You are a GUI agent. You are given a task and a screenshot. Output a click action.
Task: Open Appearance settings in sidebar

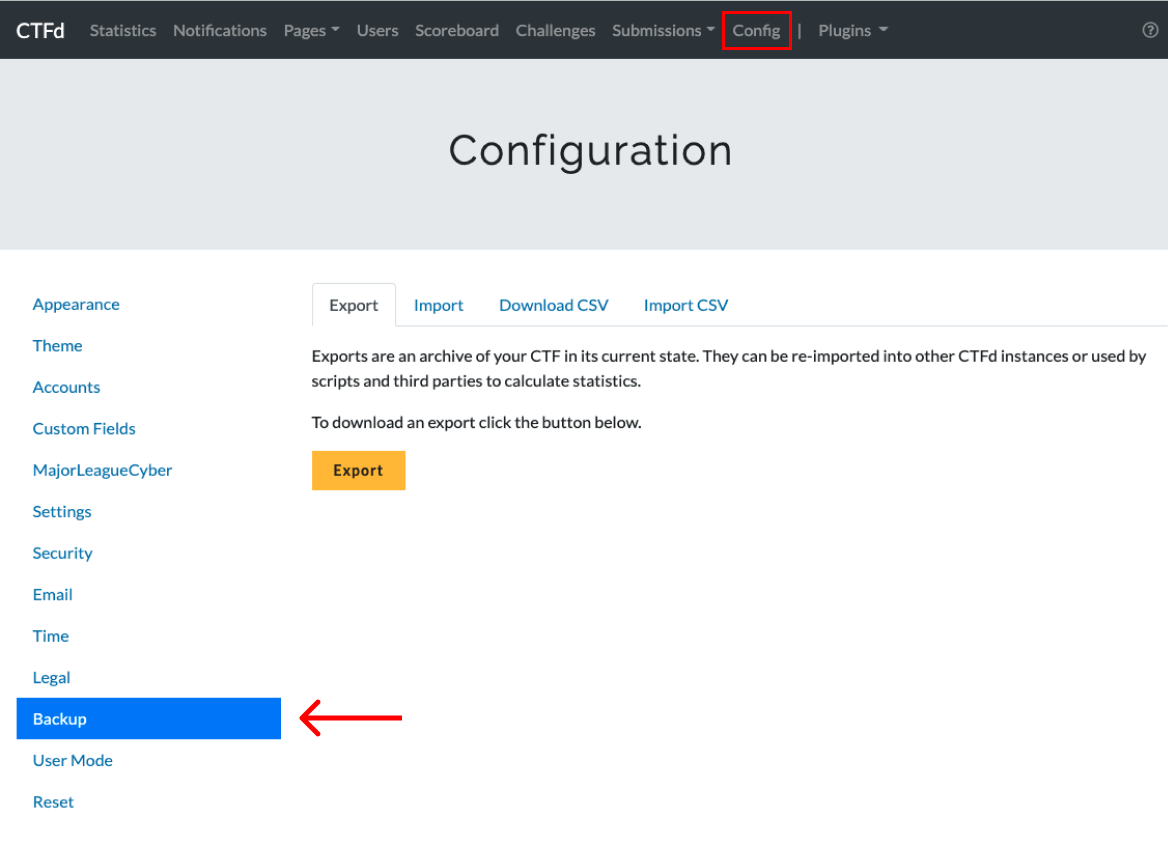pyautogui.click(x=76, y=304)
